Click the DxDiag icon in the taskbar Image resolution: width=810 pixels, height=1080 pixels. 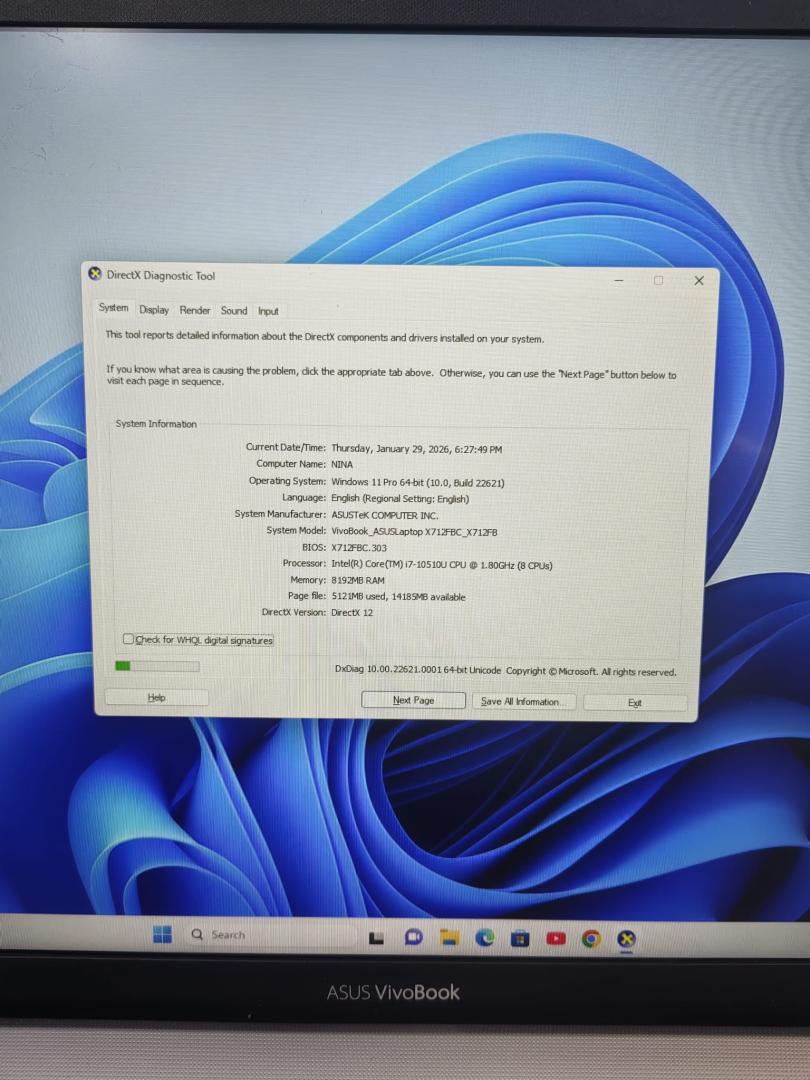point(626,938)
